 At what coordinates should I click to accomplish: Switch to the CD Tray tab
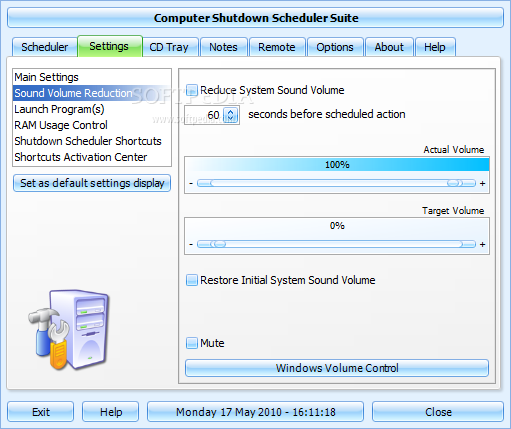171,47
